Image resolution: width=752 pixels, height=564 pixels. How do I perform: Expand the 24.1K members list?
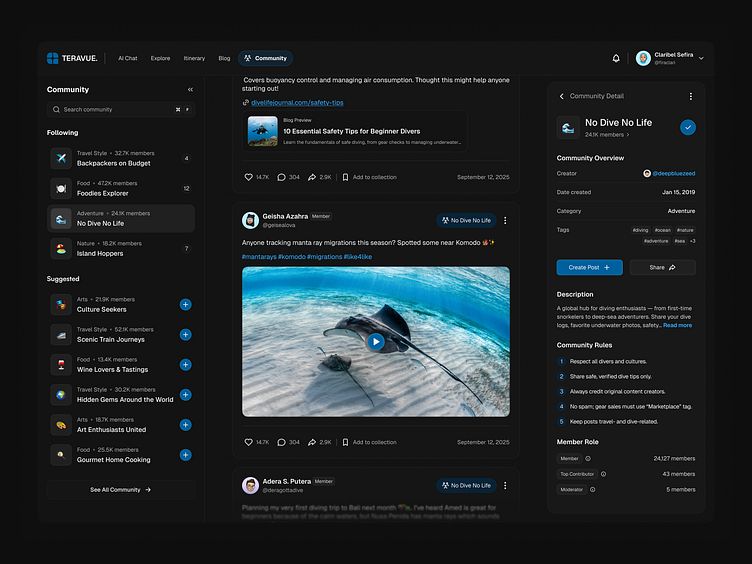pos(607,135)
